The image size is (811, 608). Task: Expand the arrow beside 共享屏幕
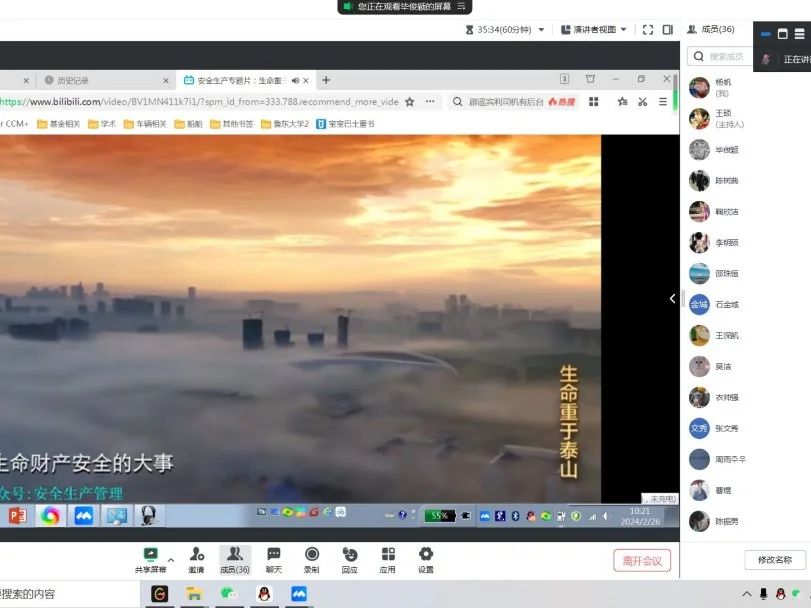pyautogui.click(x=171, y=560)
